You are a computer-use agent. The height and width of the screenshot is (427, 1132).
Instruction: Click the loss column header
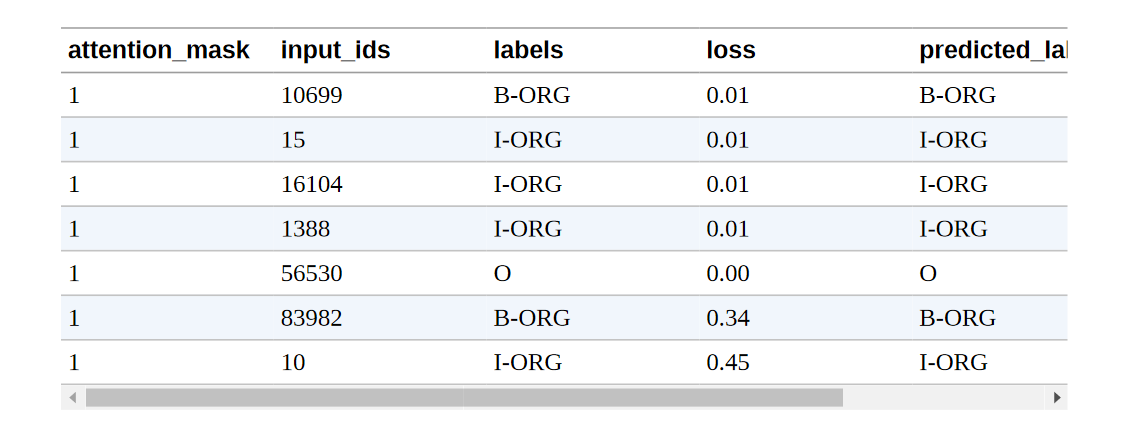coord(731,50)
